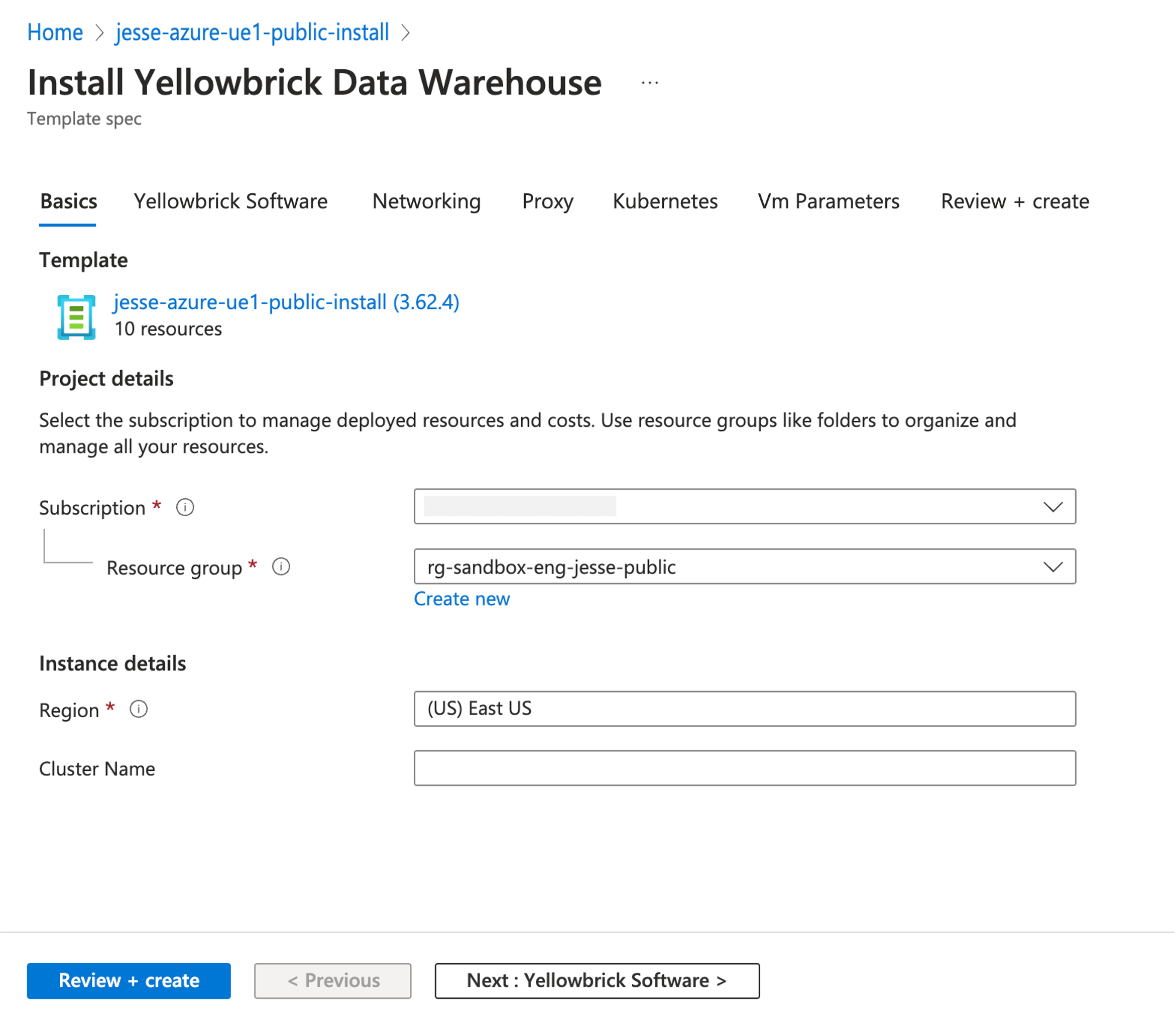Click the blue Review + create button

pyautogui.click(x=129, y=981)
